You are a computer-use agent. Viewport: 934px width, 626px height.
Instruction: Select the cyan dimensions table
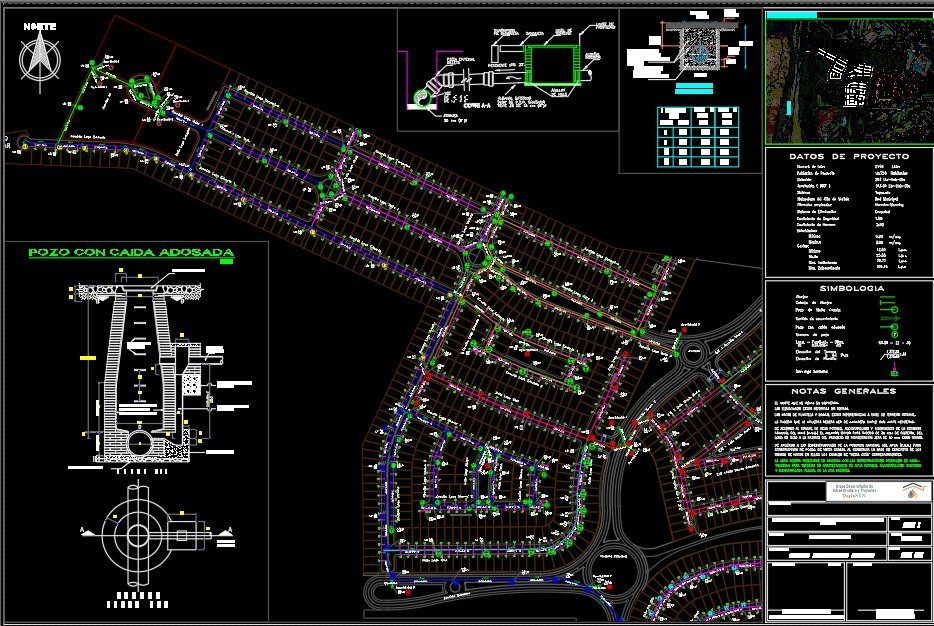point(698,135)
